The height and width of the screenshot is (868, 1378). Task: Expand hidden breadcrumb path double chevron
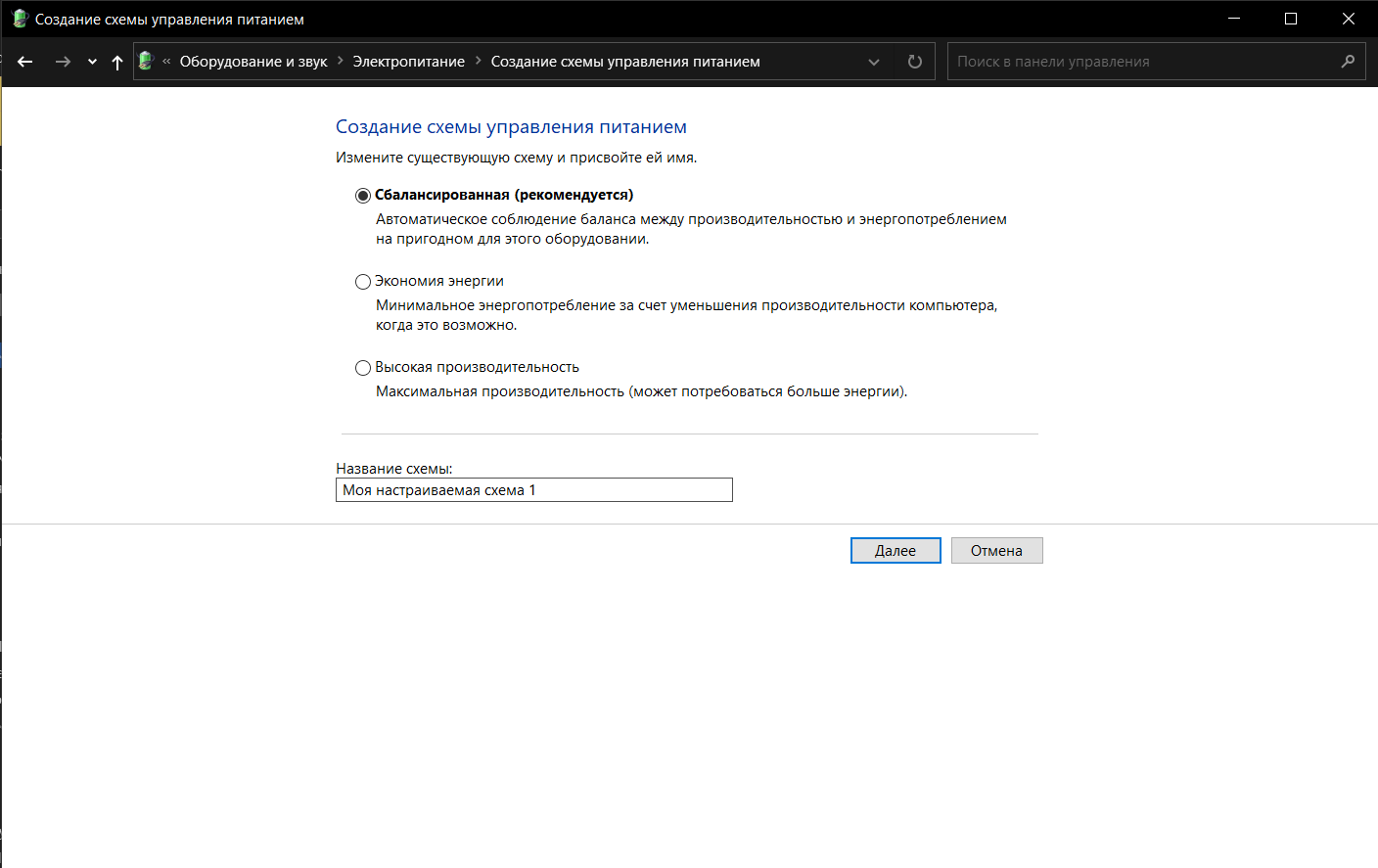[166, 62]
